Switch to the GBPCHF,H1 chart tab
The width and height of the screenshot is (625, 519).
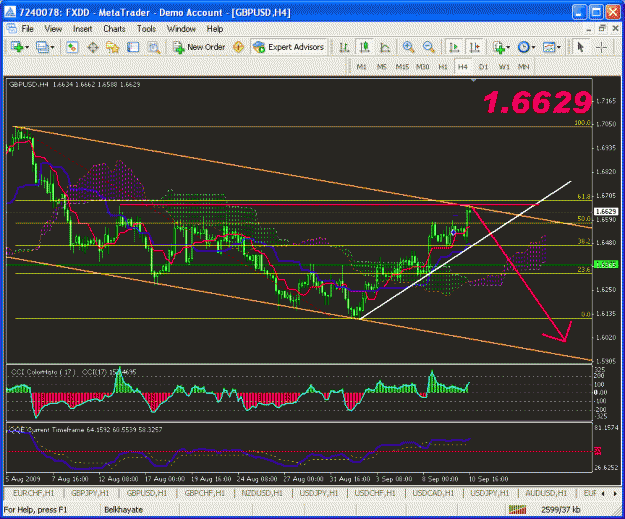tap(204, 493)
